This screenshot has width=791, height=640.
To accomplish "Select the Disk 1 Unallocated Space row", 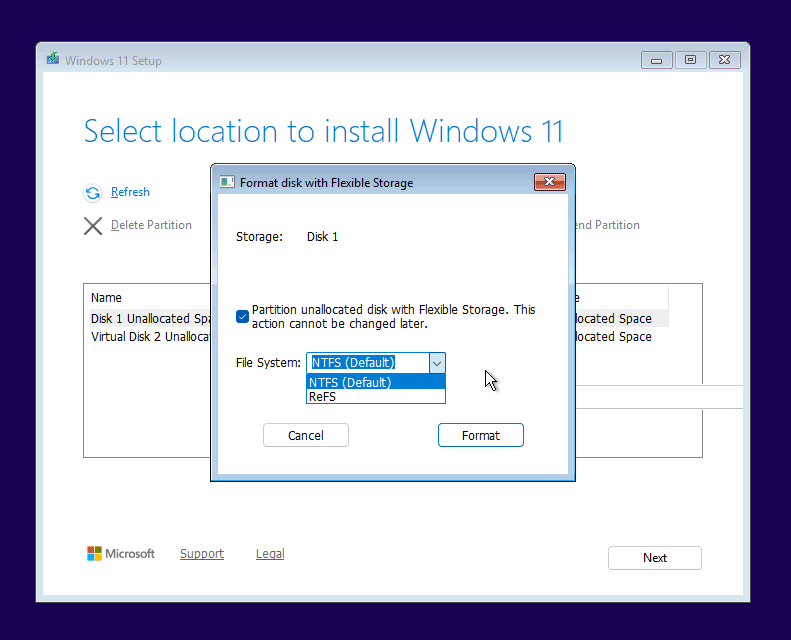I will point(150,319).
